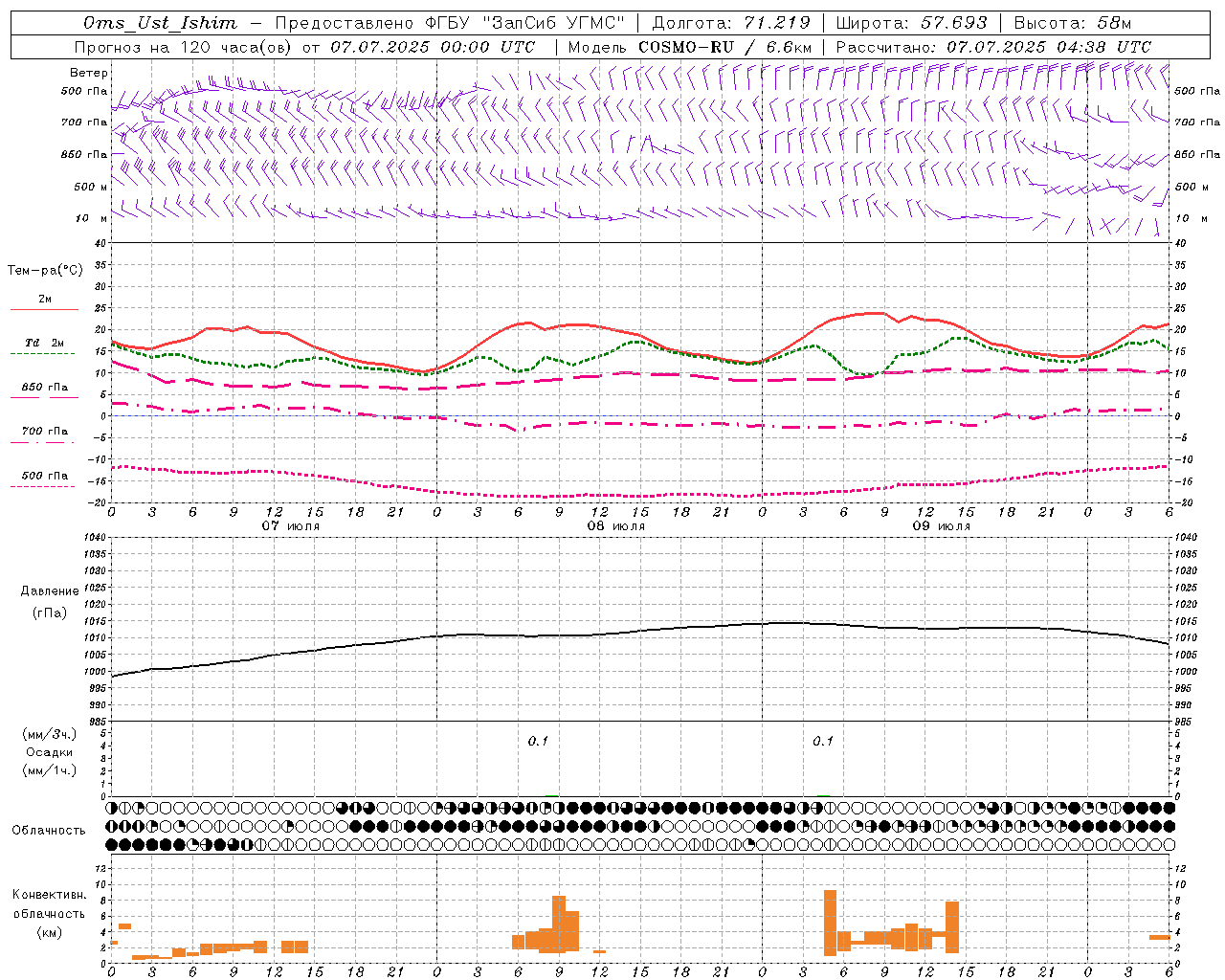Click the 850 гПа temperature legend entry
This screenshot has height=980, width=1225.
(45, 388)
